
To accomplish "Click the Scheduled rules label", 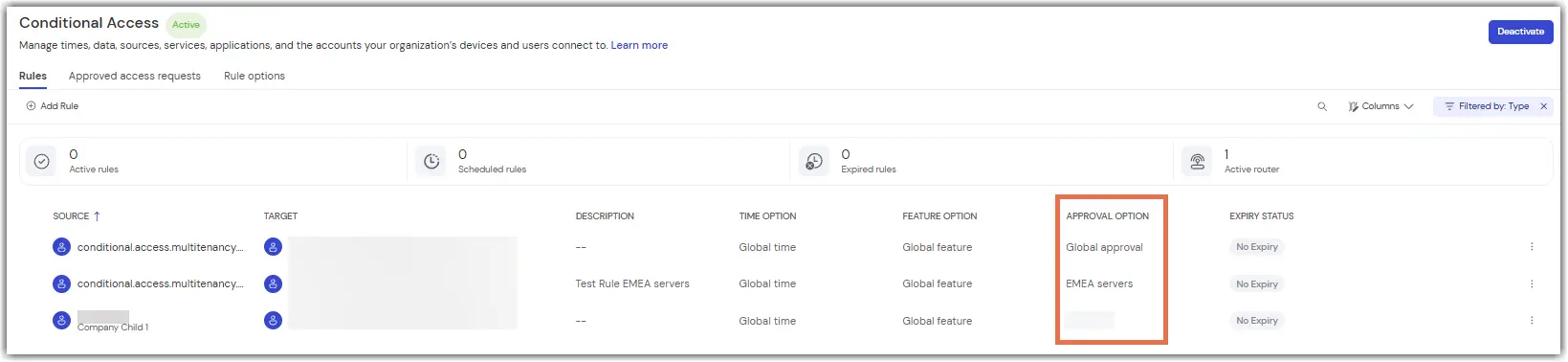I will tap(492, 170).
